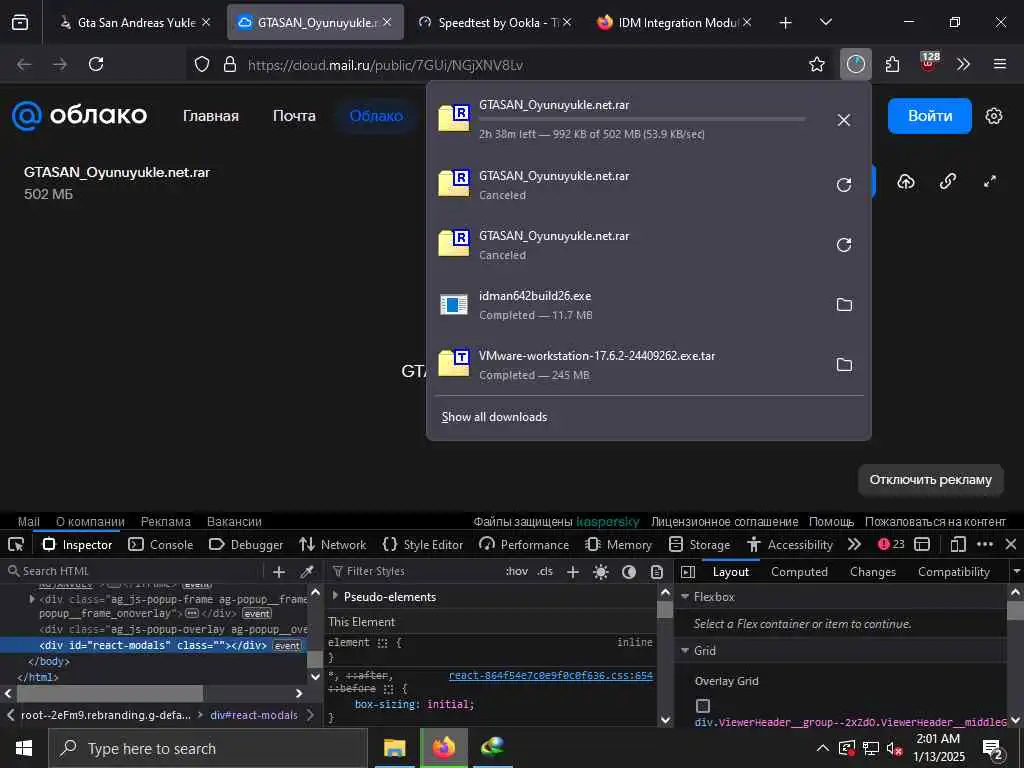This screenshot has height=768, width=1024.
Task: Open Show all downloads
Action: point(494,417)
